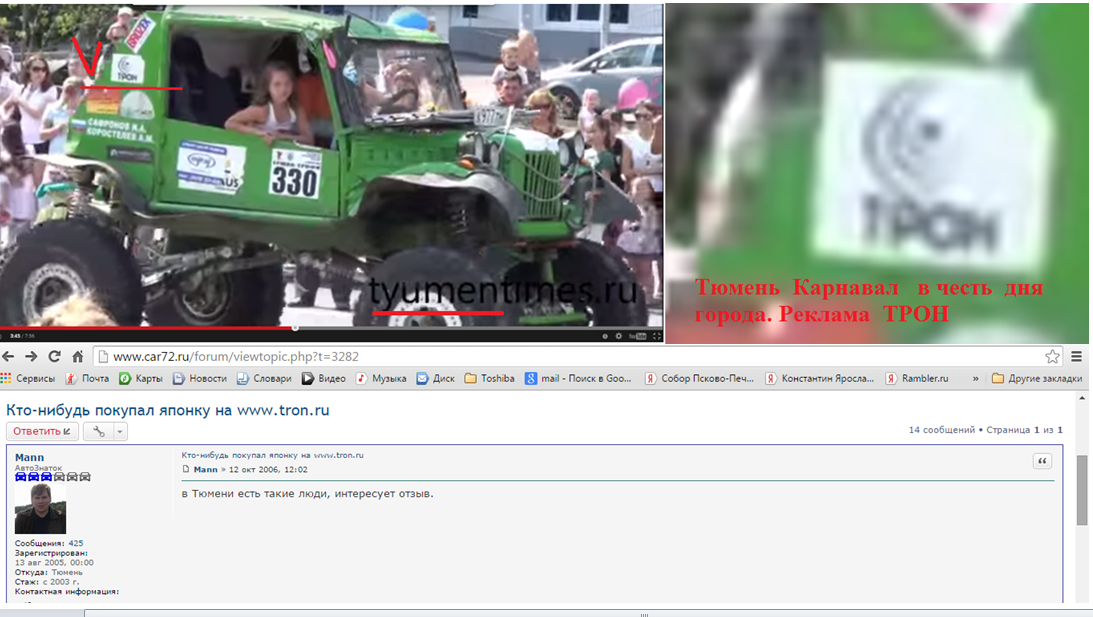1093x617 pixels.
Task: Click the post text 'в Тюмени есть такие люди'
Action: pyautogui.click(x=255, y=494)
